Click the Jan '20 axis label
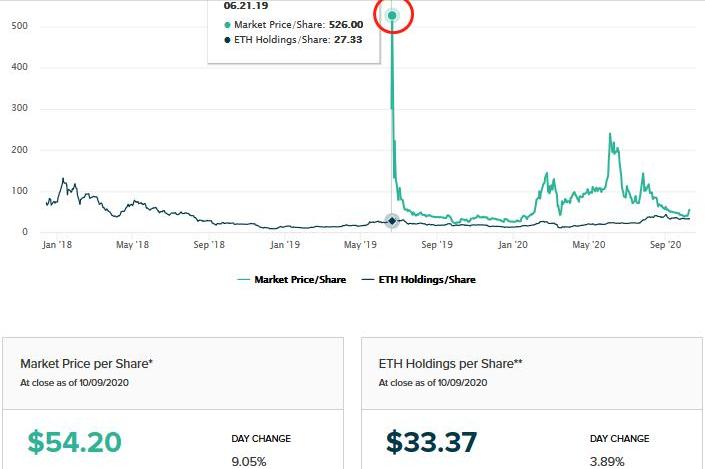 (x=513, y=245)
